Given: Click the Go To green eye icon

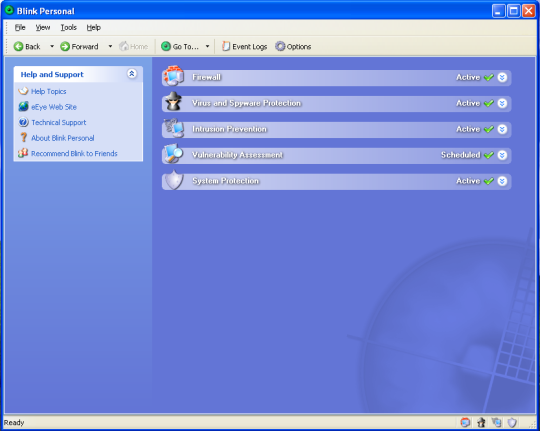Looking at the screenshot, I should 166,46.
